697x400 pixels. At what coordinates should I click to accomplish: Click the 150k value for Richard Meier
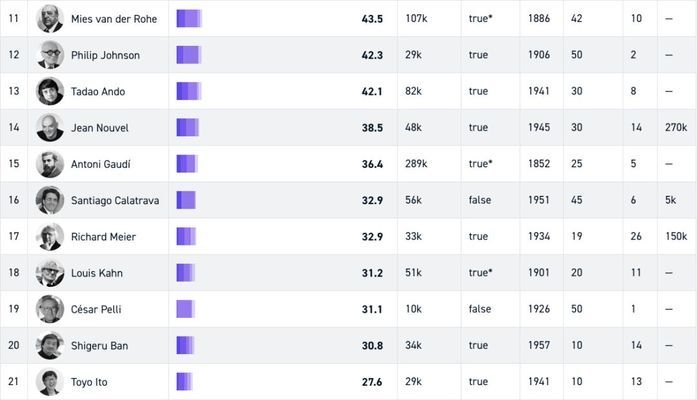(x=676, y=236)
